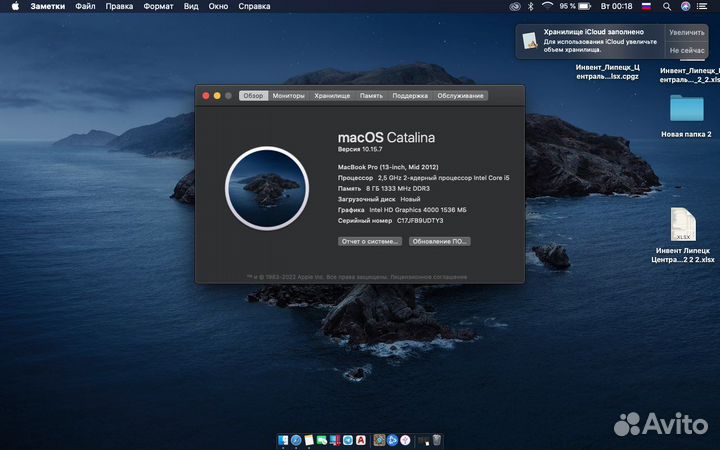Open the Справка menu
This screenshot has width=720, height=450.
coord(254,6)
